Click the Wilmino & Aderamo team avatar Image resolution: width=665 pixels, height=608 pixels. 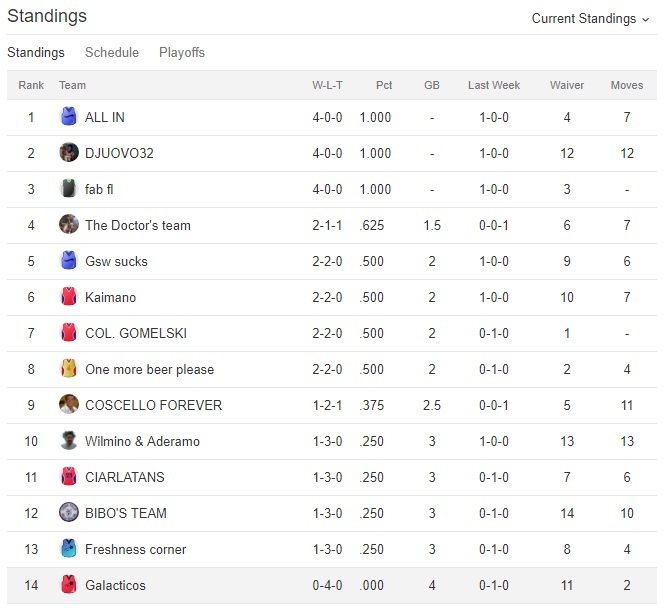click(69, 441)
